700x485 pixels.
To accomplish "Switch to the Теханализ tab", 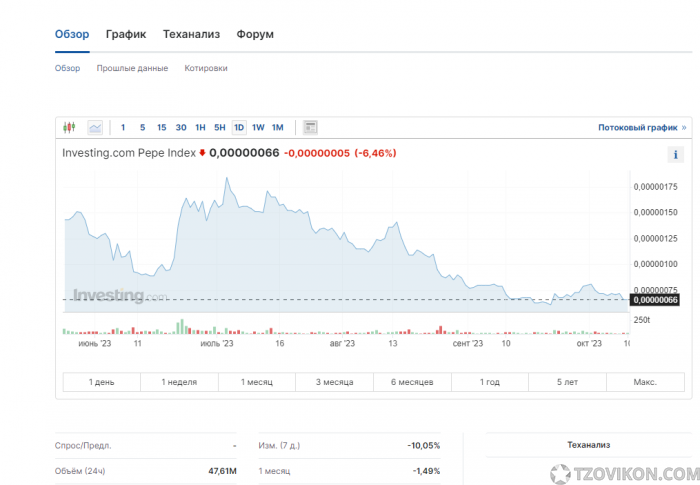I will pyautogui.click(x=192, y=34).
